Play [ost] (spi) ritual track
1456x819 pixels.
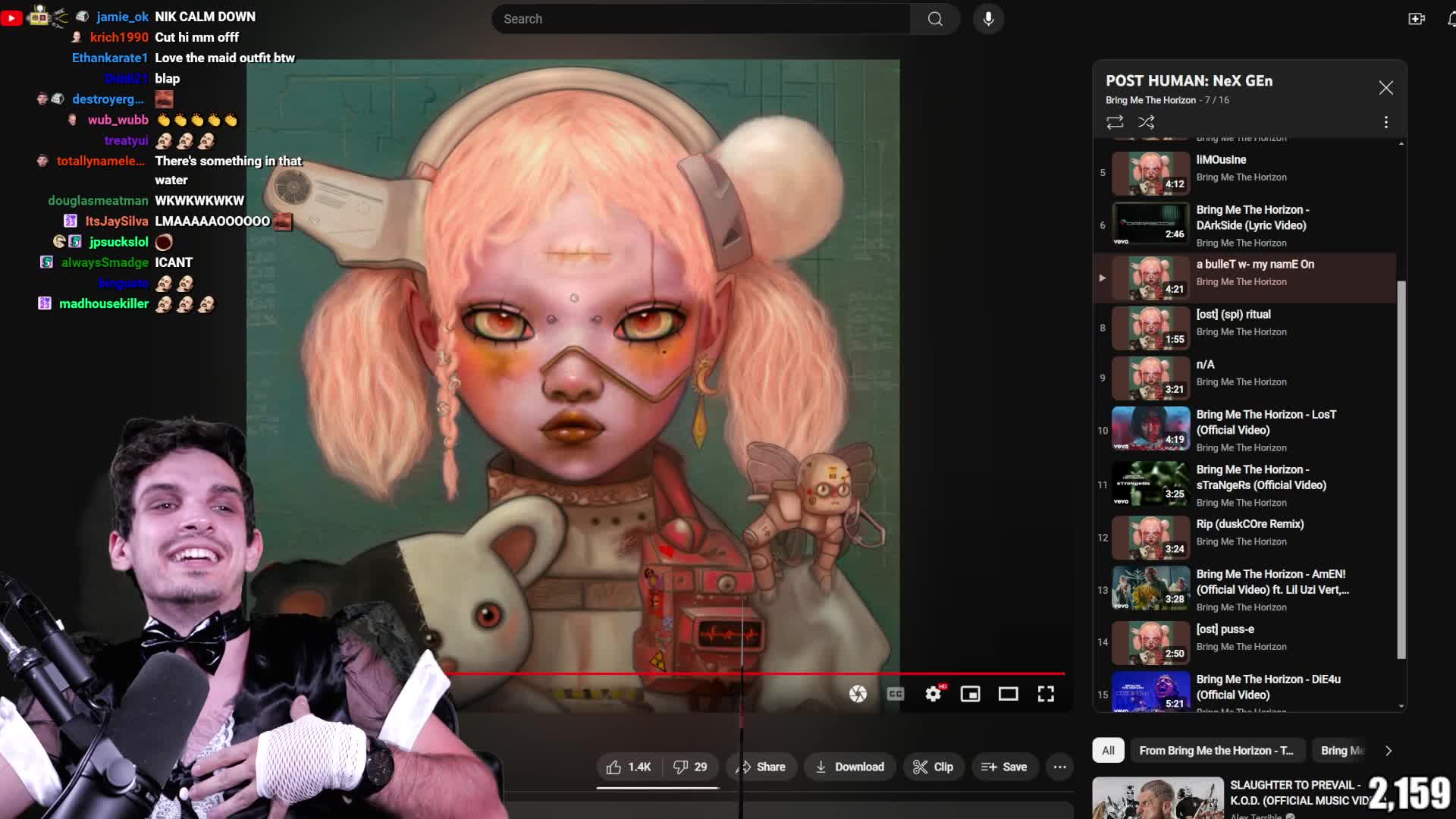point(1246,328)
